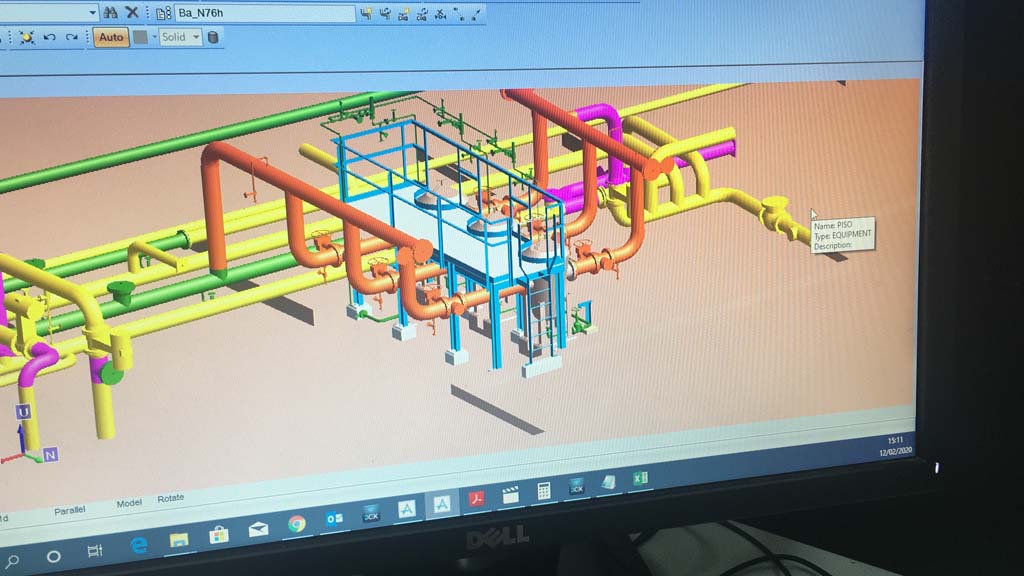Screen dimensions: 1024x576
Task: Open Windows search magnifier on taskbar
Action: coord(12,560)
